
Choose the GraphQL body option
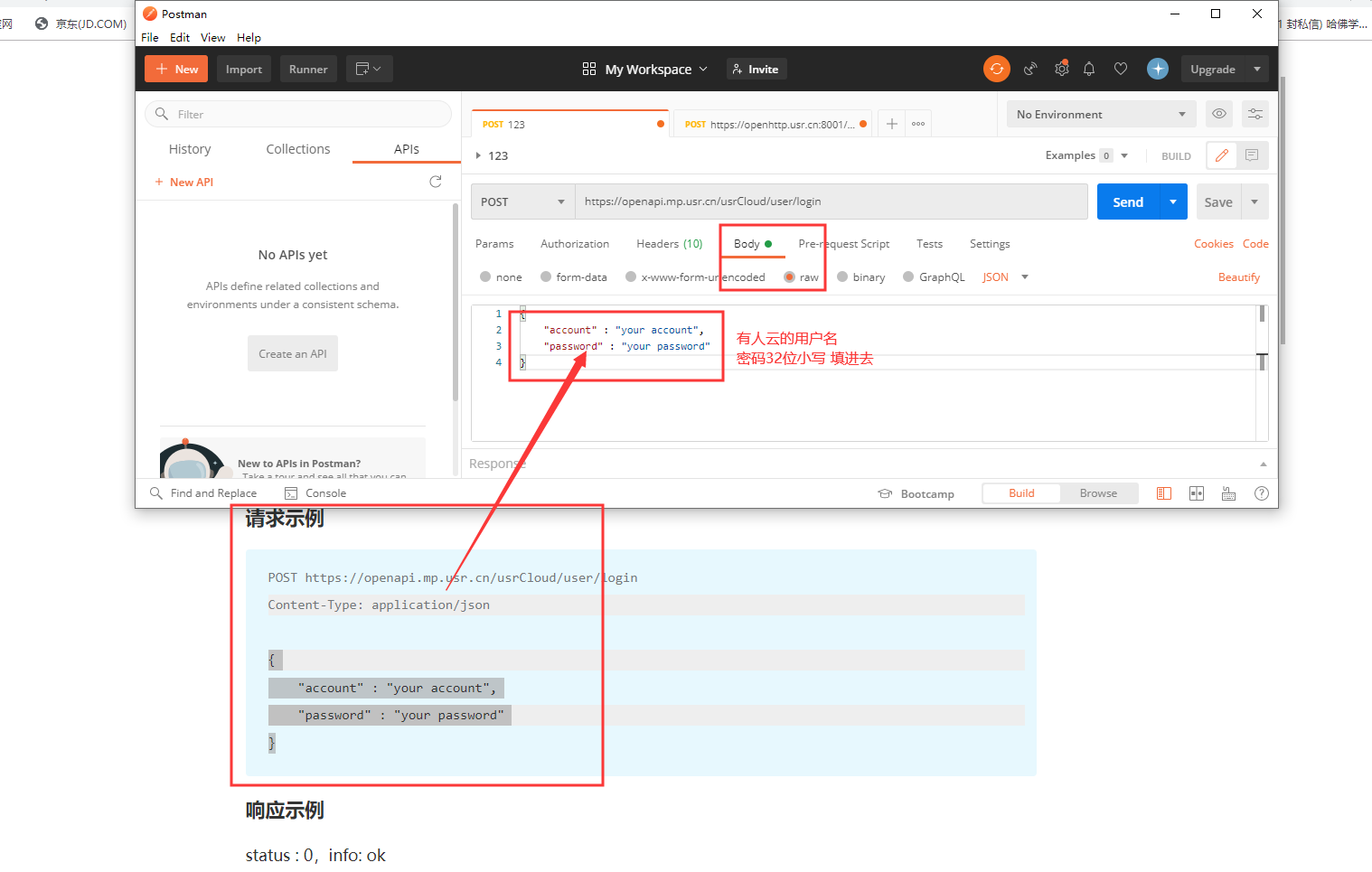909,277
